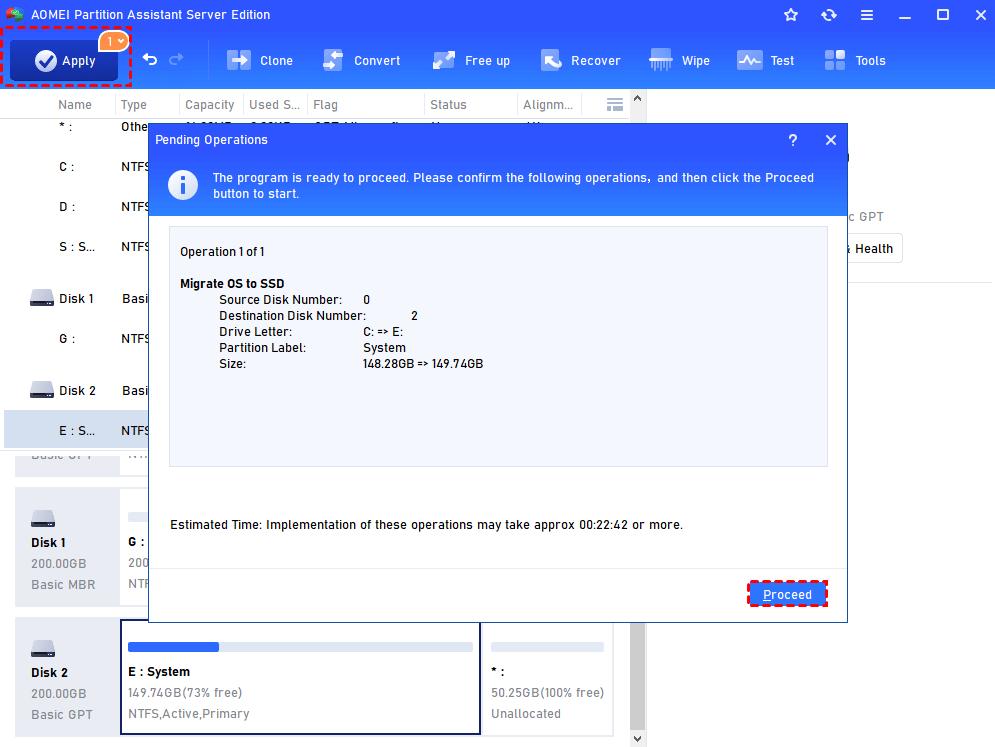
Task: Select Disk 2 row in the list
Action: tap(76, 391)
